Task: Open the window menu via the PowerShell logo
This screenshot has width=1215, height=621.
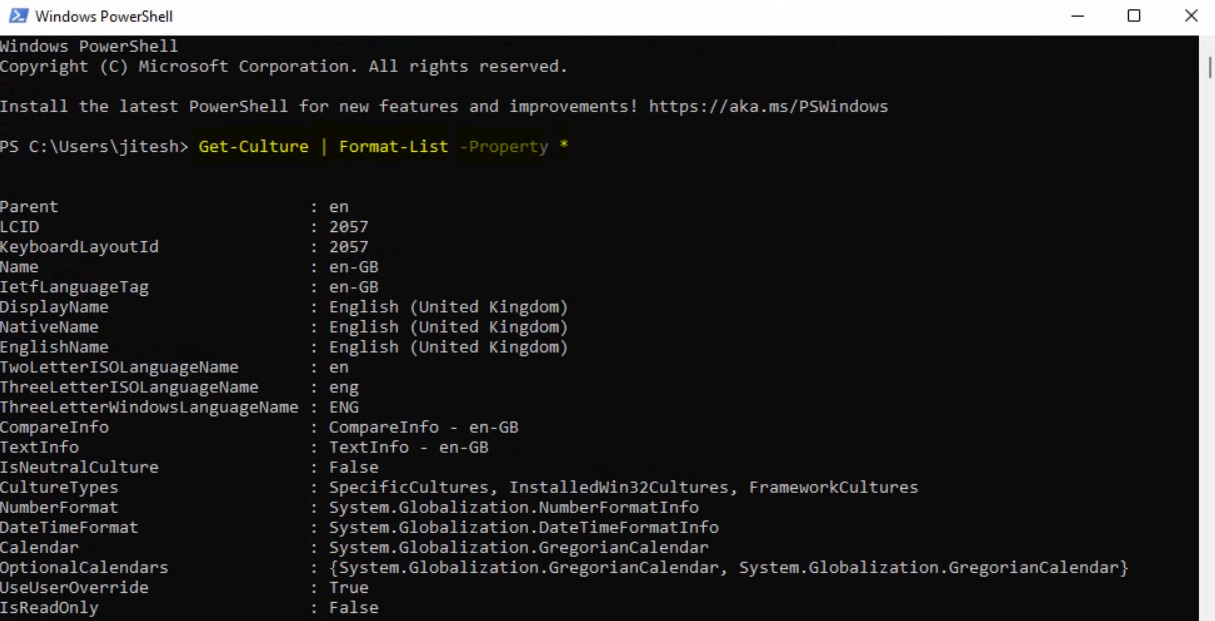Action: 18,15
